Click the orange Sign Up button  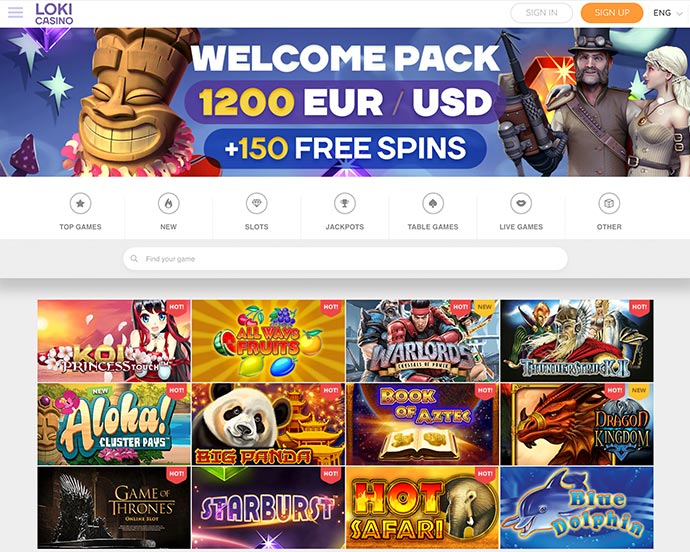tap(612, 13)
